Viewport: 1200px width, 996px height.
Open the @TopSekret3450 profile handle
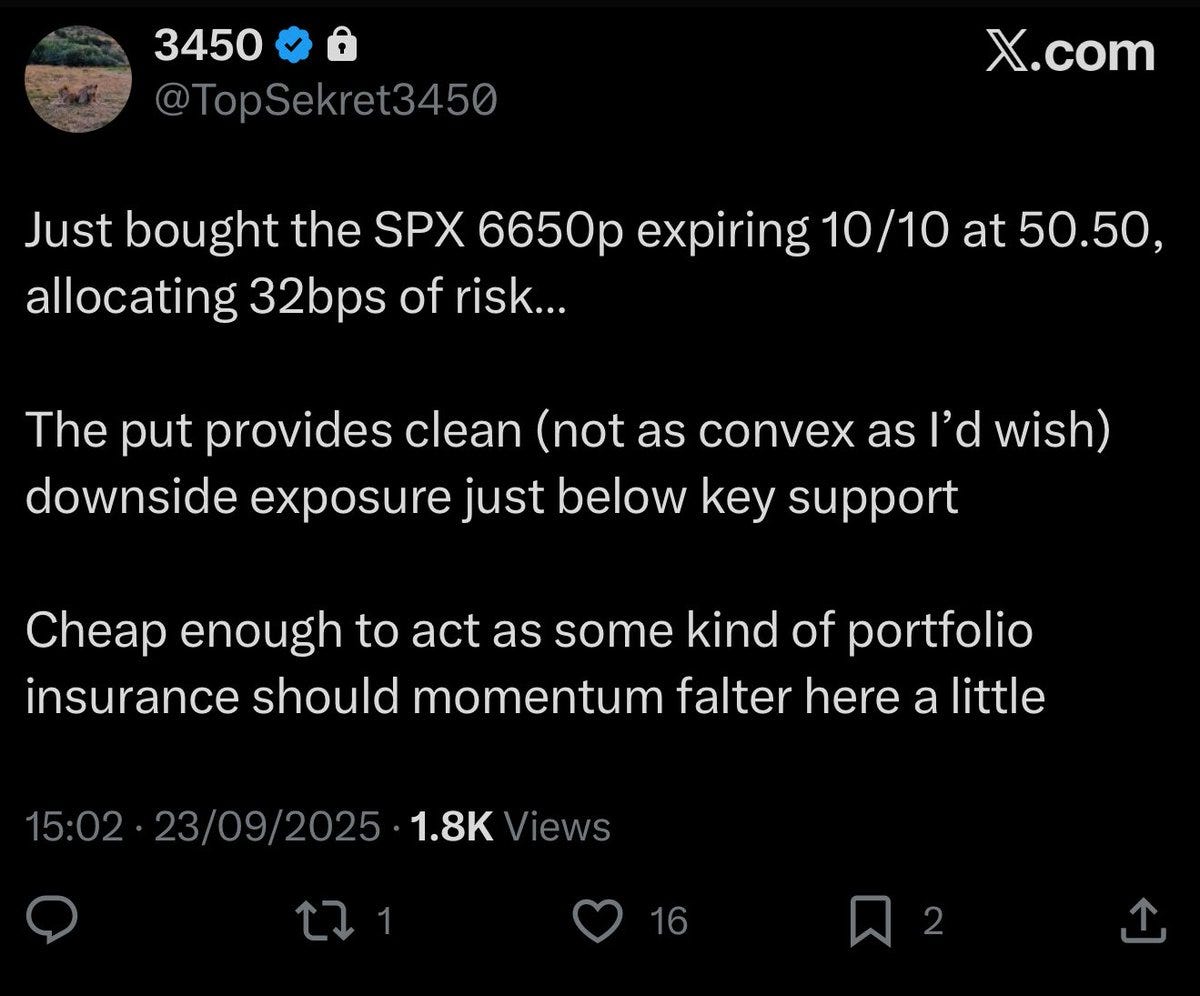(x=328, y=101)
